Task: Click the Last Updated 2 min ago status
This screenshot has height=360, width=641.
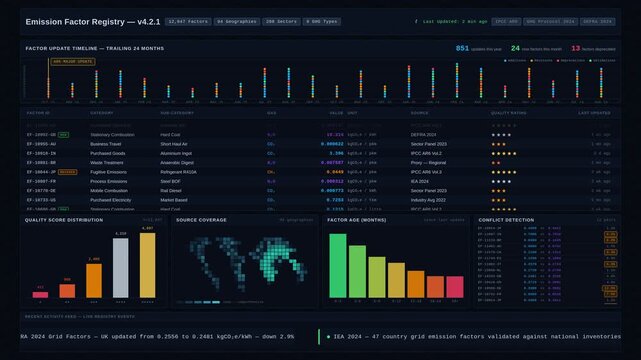Action: point(451,22)
